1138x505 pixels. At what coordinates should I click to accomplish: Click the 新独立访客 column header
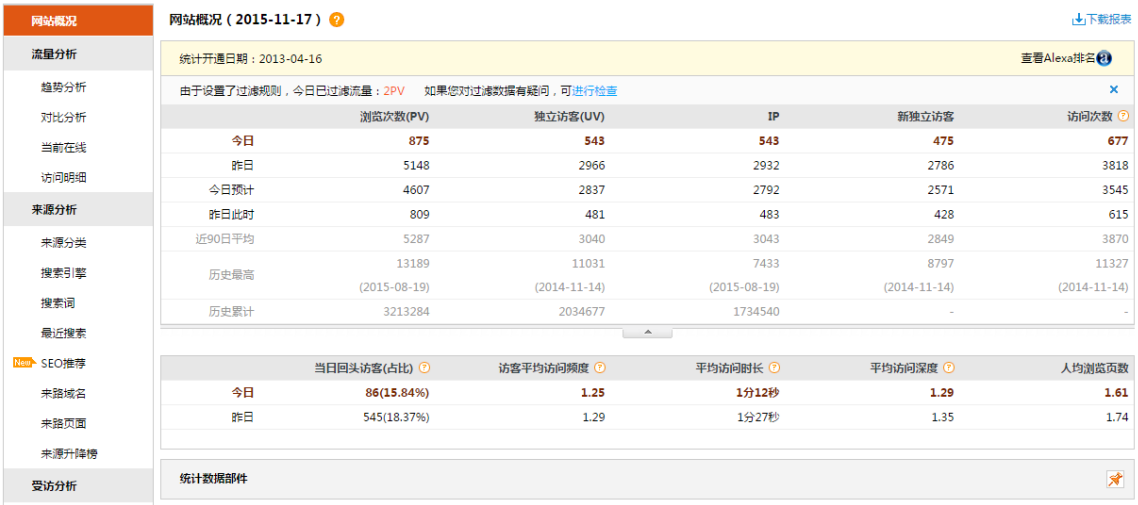[925, 116]
